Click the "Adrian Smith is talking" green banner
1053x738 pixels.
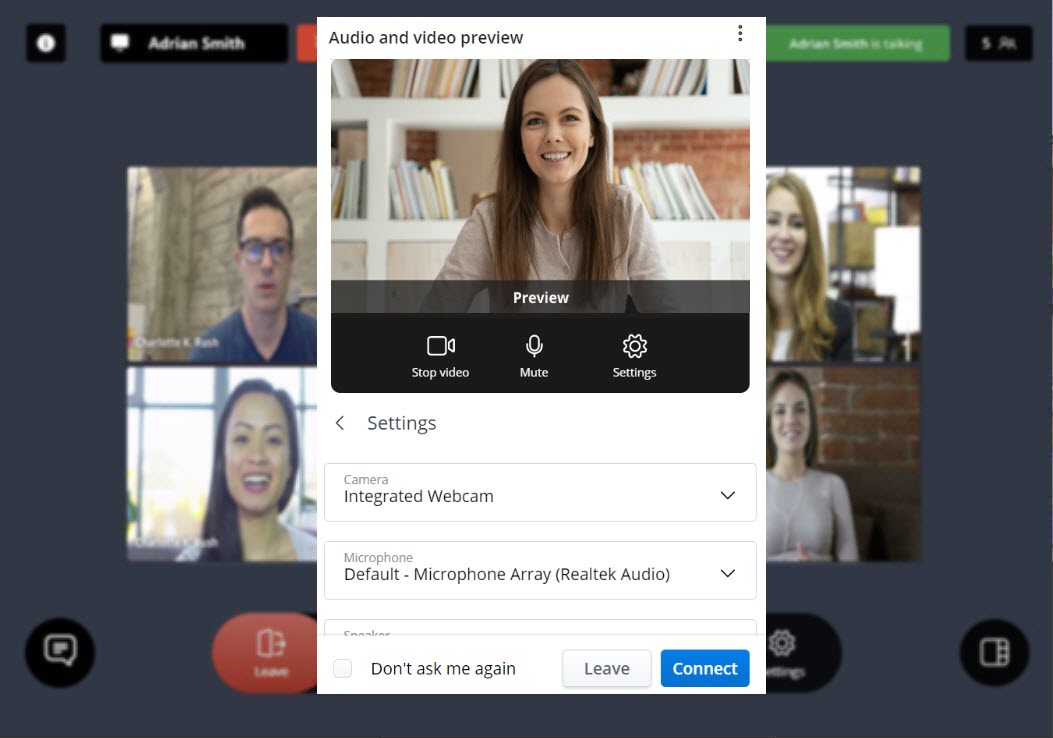coord(856,44)
